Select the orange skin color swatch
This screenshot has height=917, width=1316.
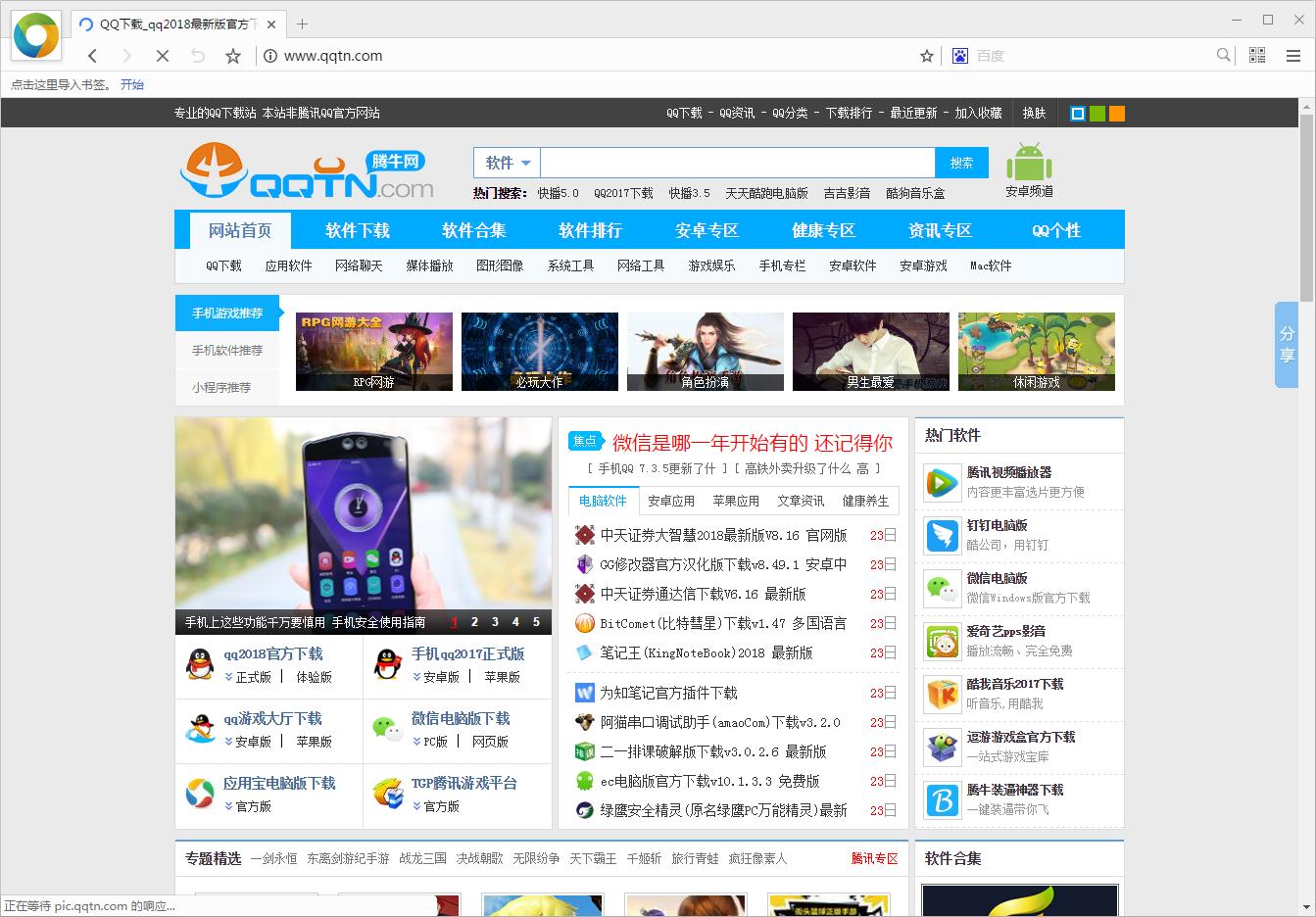(1117, 114)
